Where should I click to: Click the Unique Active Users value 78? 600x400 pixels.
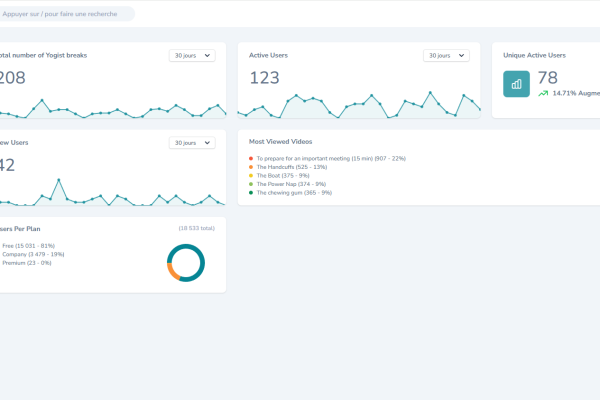coord(548,78)
